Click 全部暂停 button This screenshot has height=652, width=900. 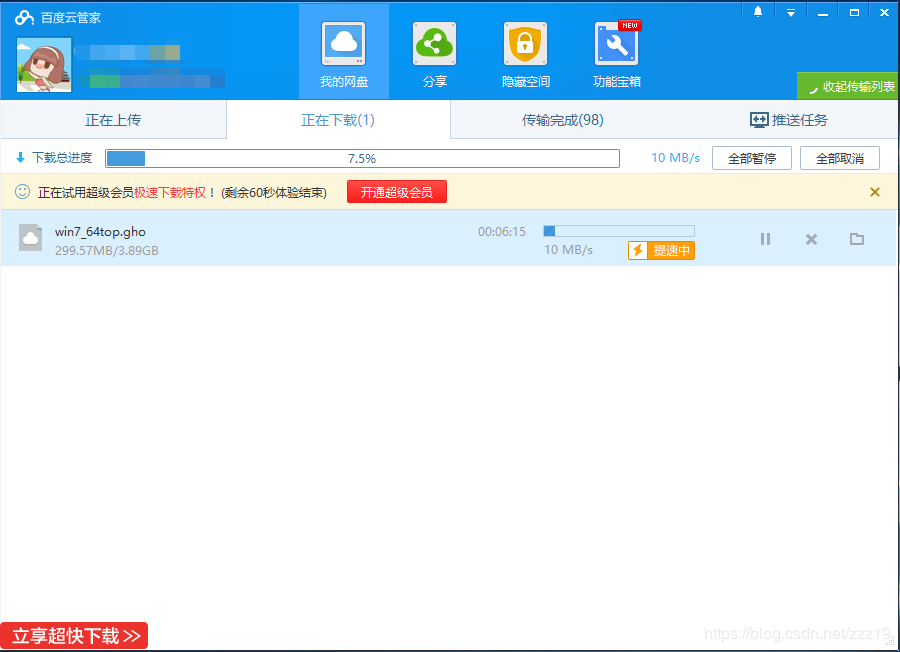tap(751, 158)
